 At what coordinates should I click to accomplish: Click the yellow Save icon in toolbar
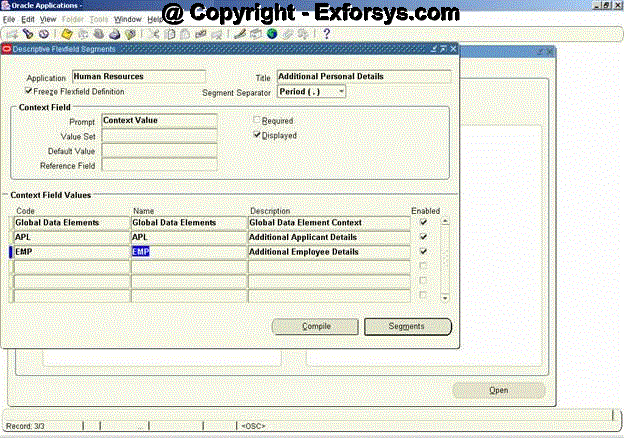66,34
